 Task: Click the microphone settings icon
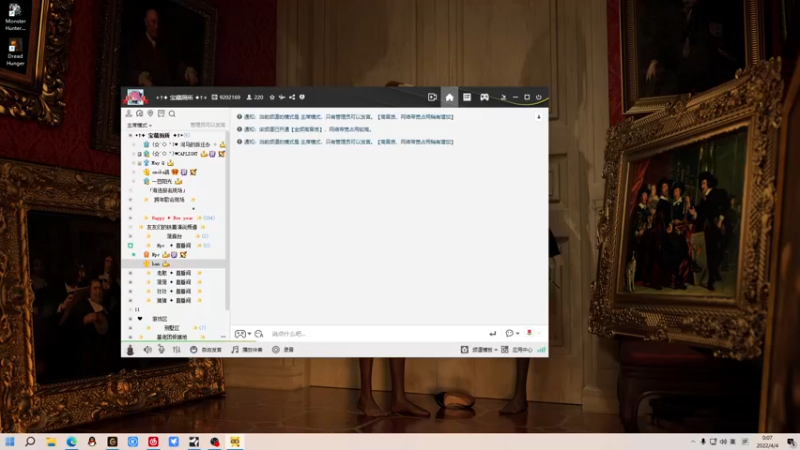click(x=161, y=349)
